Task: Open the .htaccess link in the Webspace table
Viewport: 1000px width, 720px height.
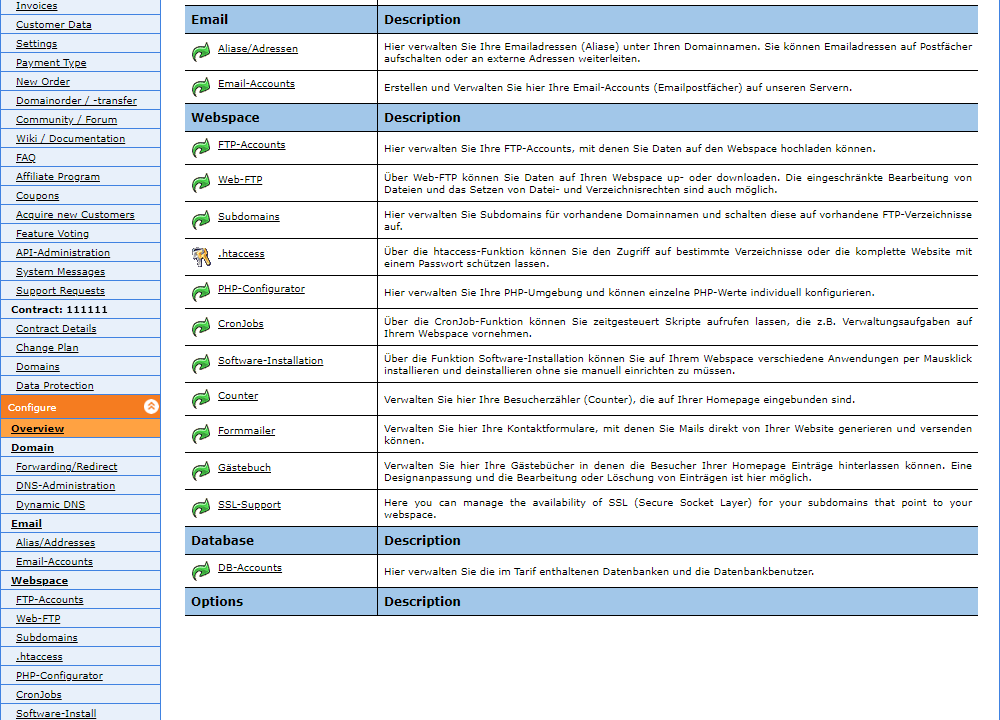Action: click(241, 254)
